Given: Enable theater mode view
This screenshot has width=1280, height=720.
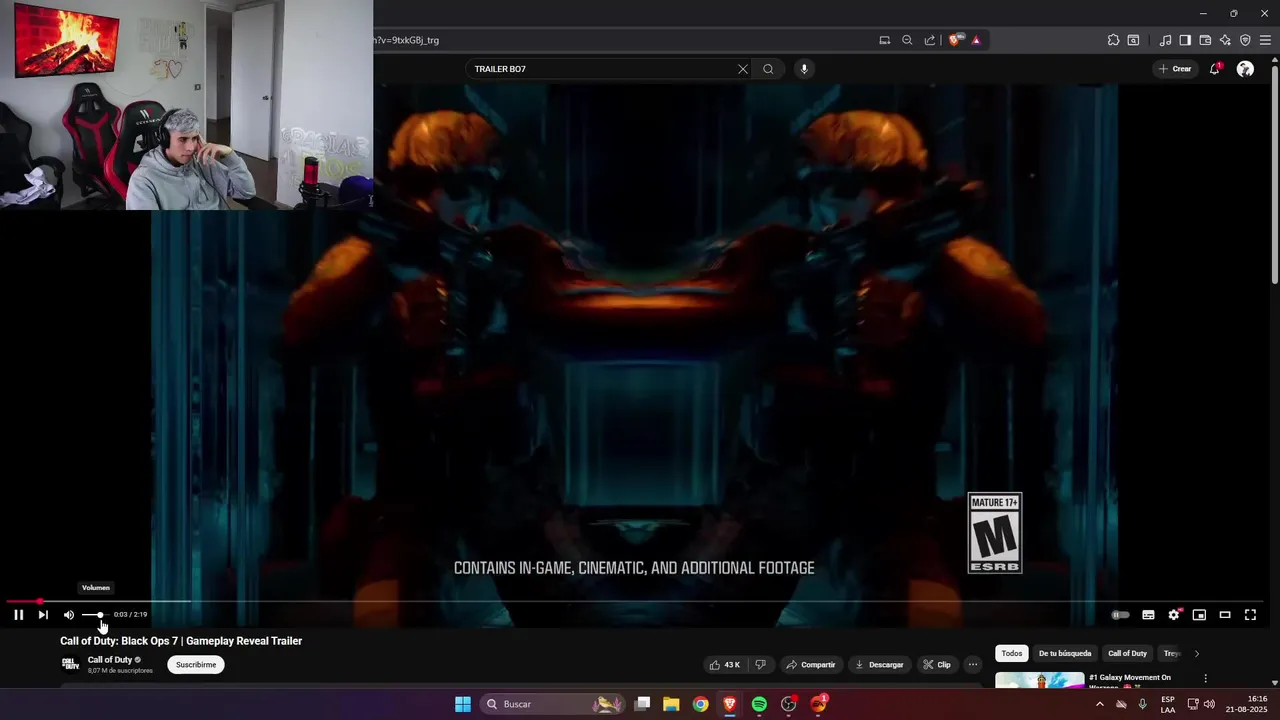Looking at the screenshot, I should (1225, 615).
